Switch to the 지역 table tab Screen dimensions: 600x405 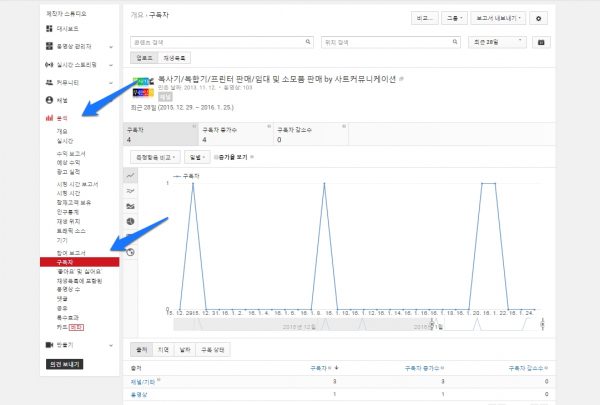pyautogui.click(x=163, y=349)
